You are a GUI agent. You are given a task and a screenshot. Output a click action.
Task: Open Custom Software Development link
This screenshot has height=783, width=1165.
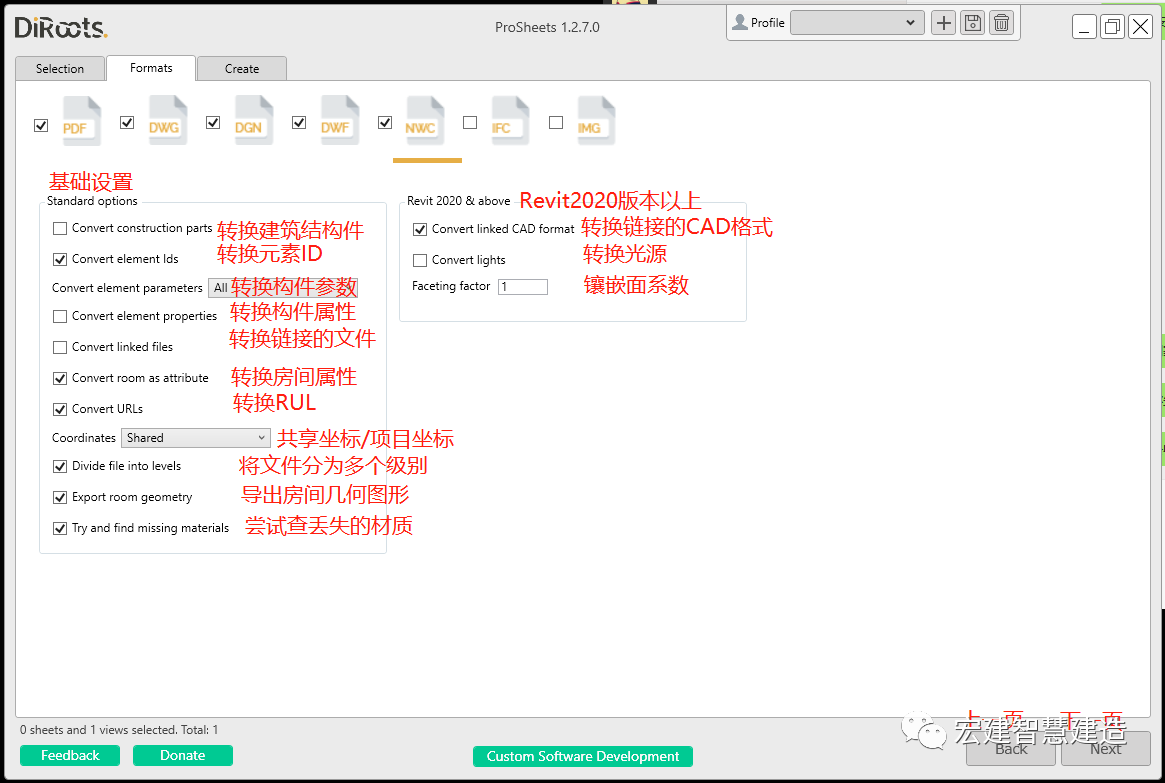click(582, 756)
